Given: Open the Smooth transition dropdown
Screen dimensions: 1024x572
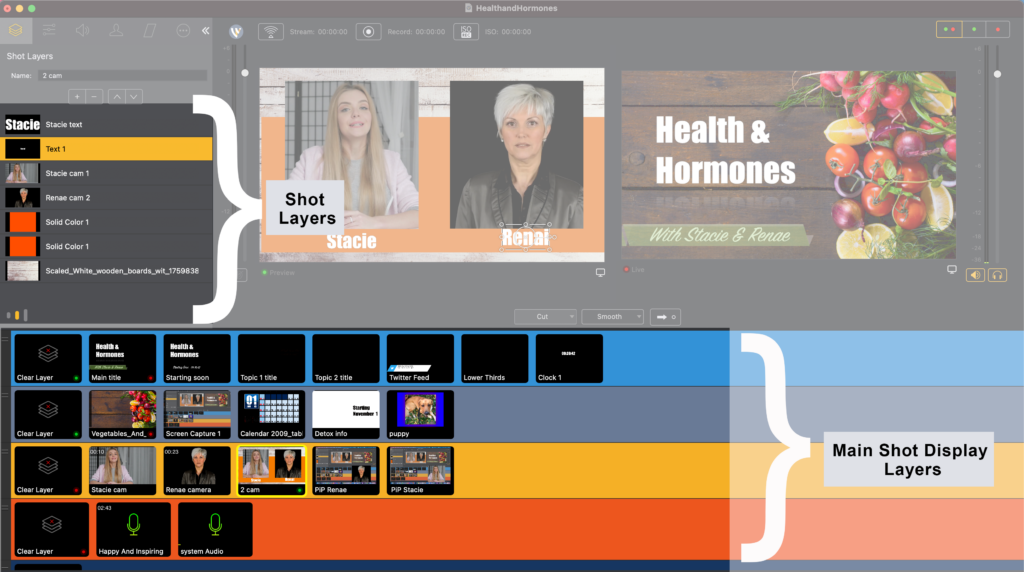Looking at the screenshot, I should (612, 316).
